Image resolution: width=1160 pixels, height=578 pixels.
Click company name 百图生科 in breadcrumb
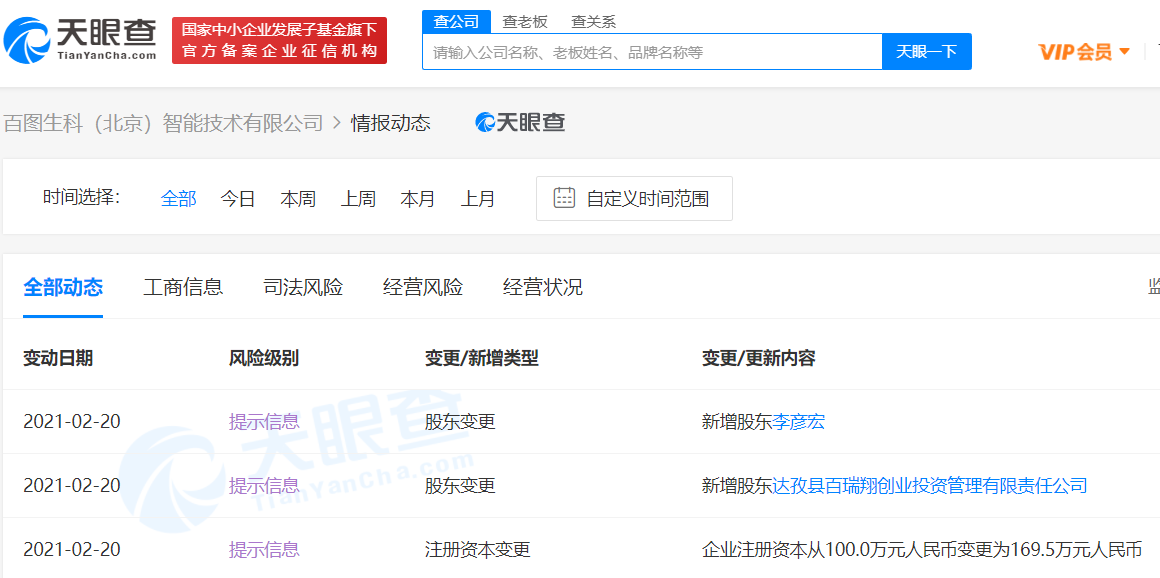(163, 123)
